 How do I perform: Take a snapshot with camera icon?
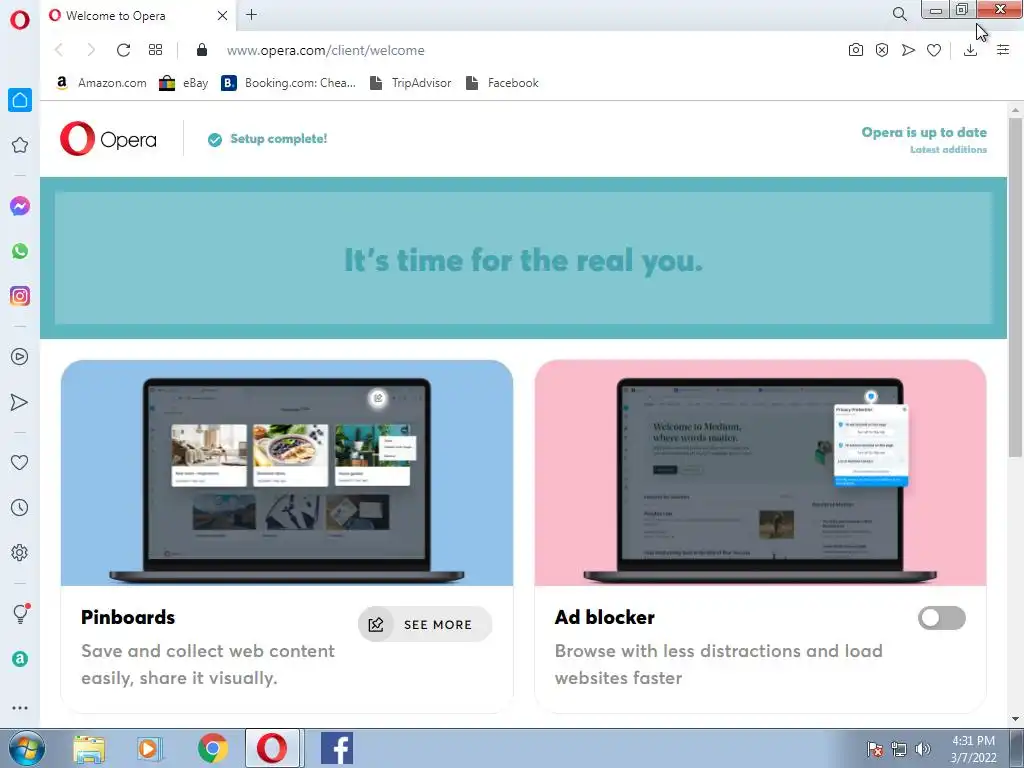[856, 50]
